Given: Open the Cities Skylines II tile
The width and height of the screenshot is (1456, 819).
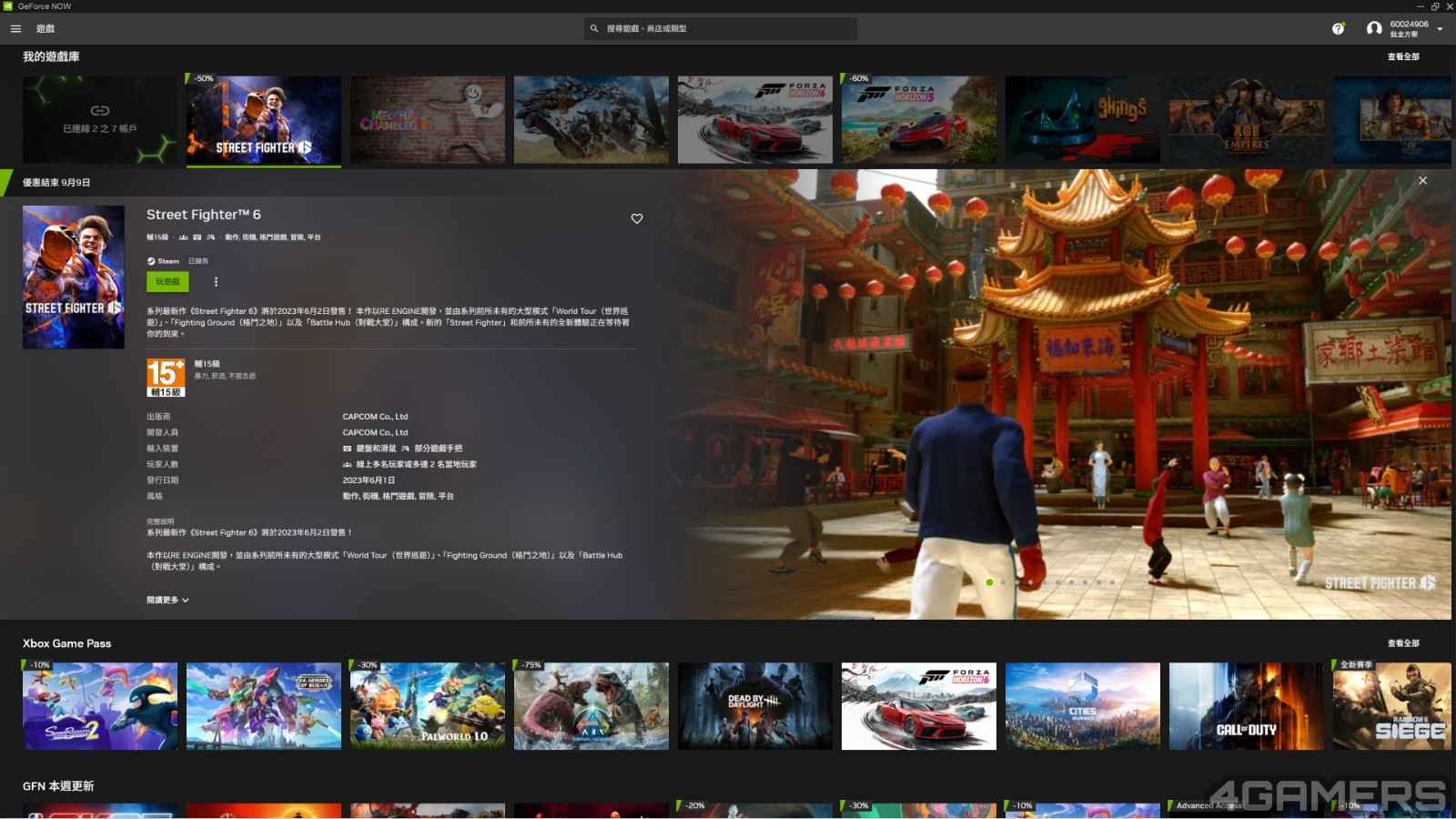Looking at the screenshot, I should [1083, 706].
